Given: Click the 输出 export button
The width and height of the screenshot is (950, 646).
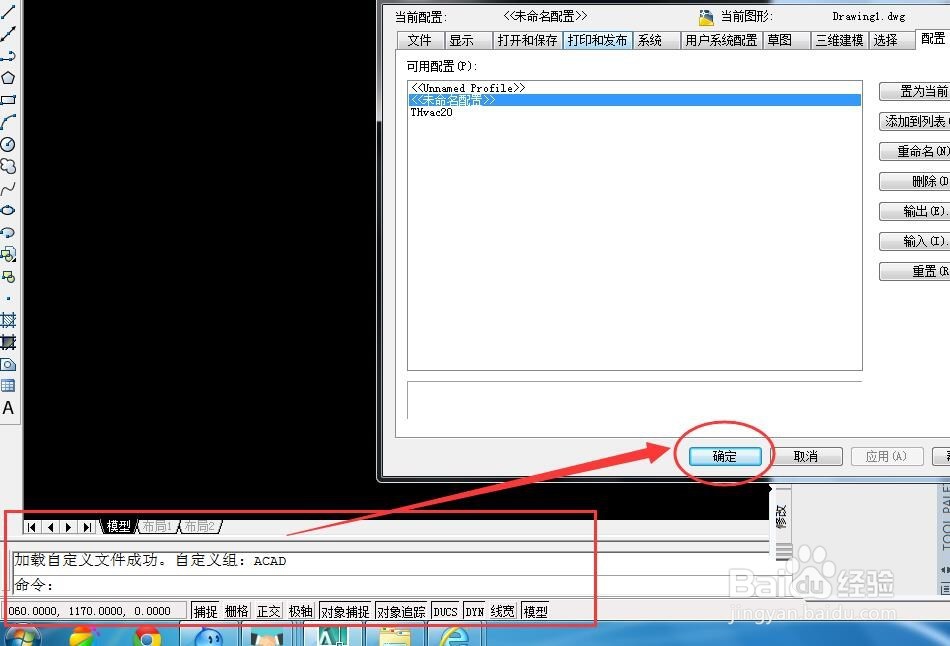Looking at the screenshot, I should pos(915,211).
